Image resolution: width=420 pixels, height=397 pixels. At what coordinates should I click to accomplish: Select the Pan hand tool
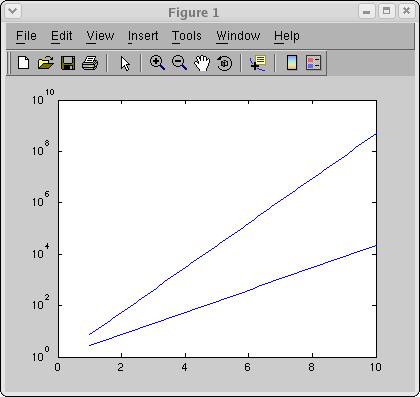coord(202,63)
